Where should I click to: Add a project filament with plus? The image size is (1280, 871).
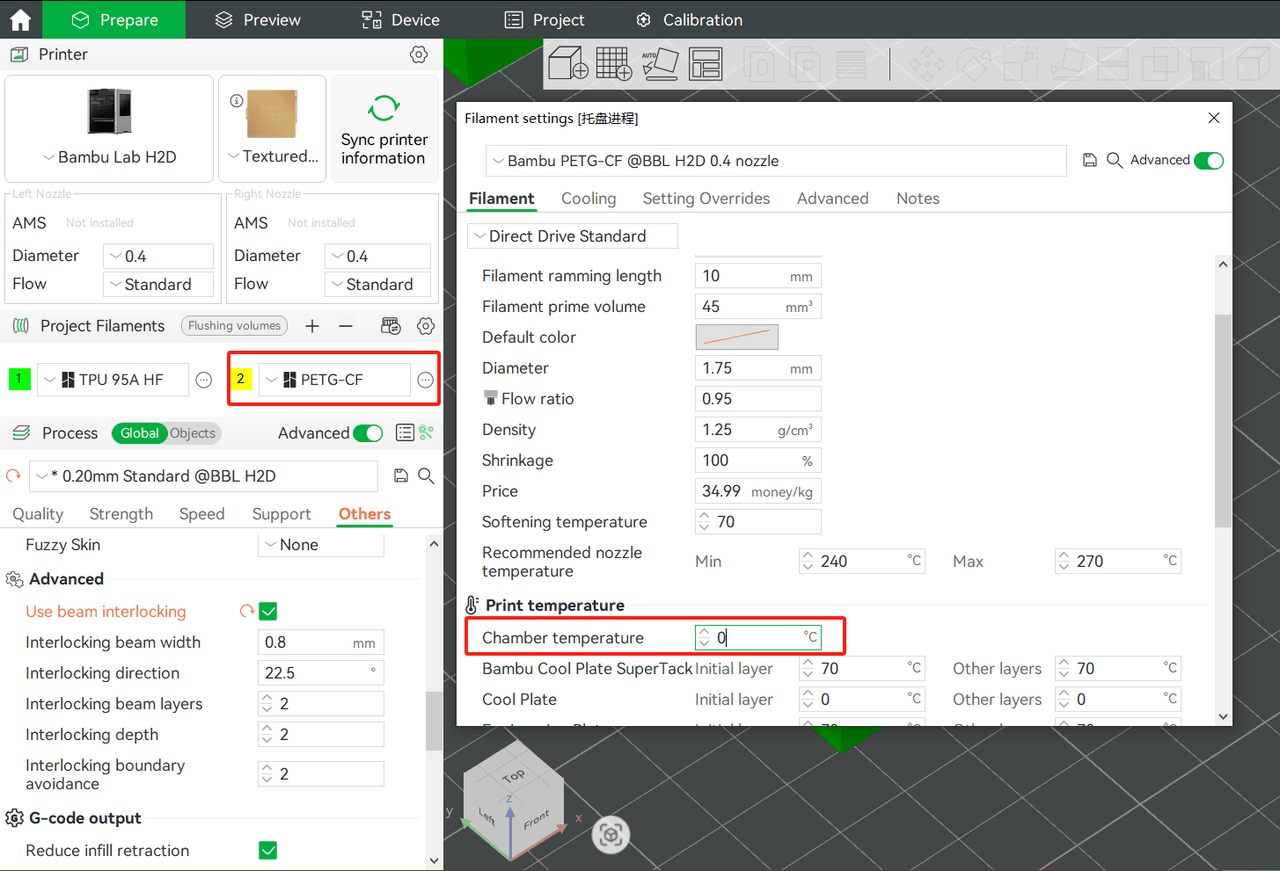[312, 326]
